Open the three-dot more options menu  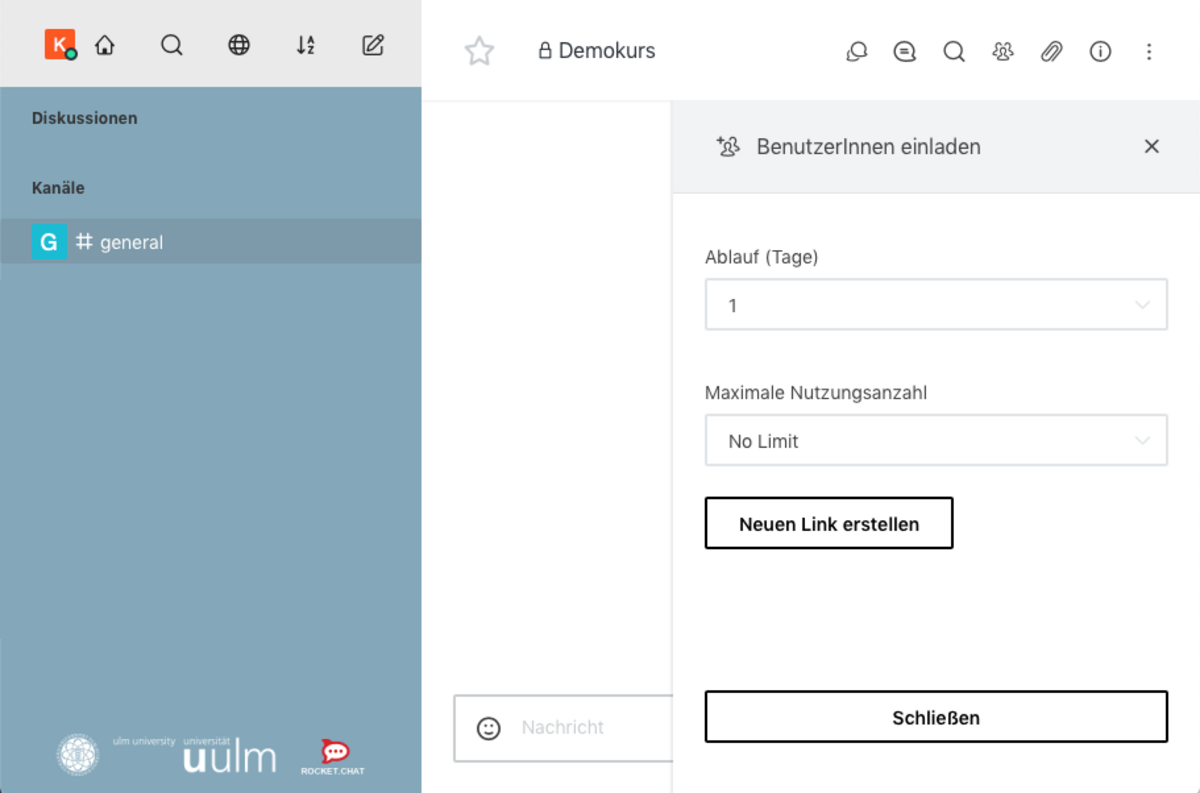tap(1149, 51)
